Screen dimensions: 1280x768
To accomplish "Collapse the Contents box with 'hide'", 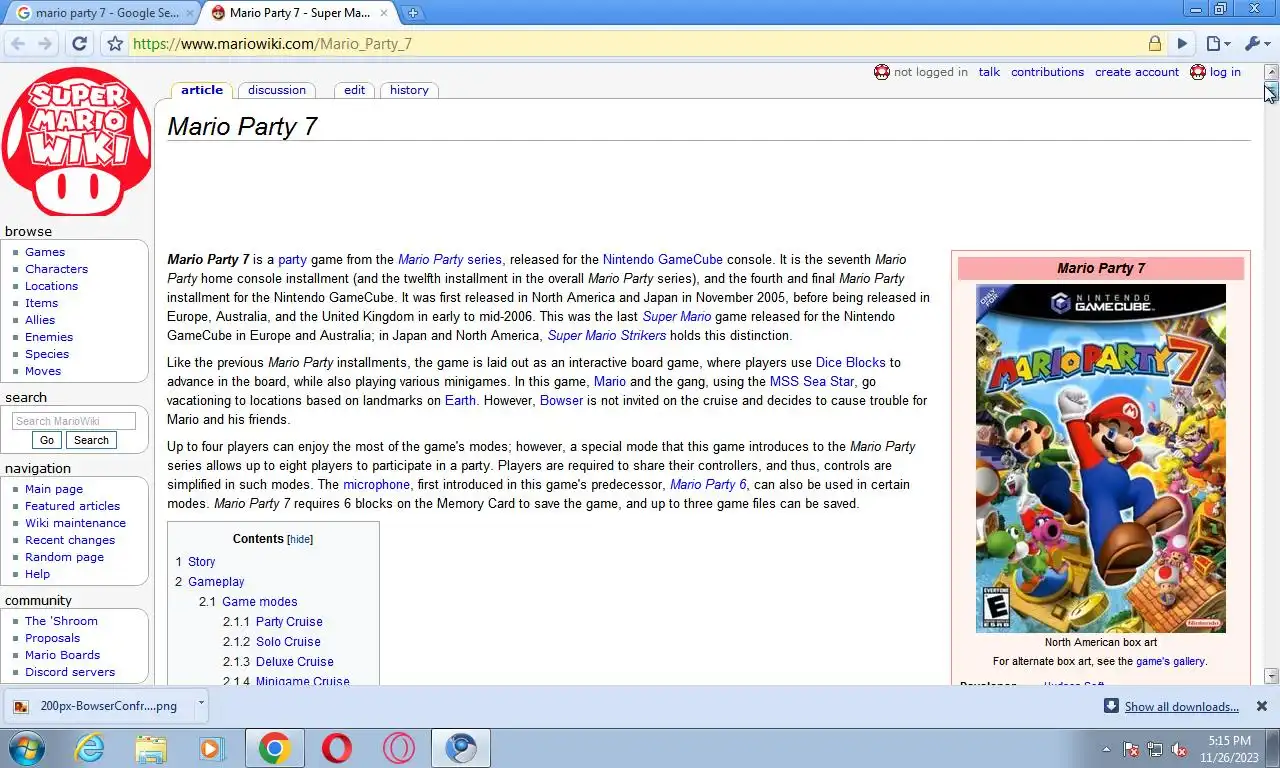I will (x=300, y=539).
